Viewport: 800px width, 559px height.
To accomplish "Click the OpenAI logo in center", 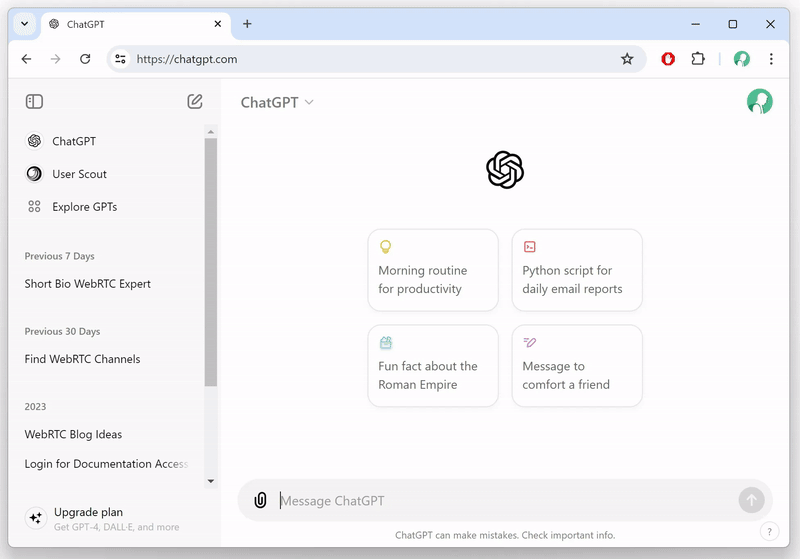I will click(x=505, y=170).
